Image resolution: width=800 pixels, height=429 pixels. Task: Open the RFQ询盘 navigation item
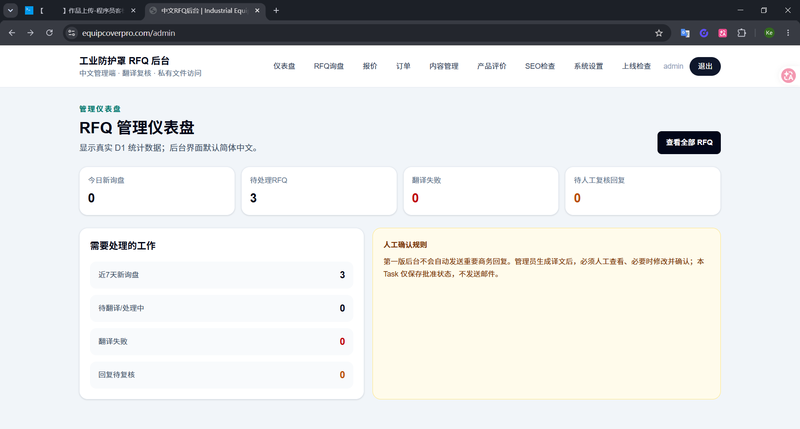coord(329,66)
